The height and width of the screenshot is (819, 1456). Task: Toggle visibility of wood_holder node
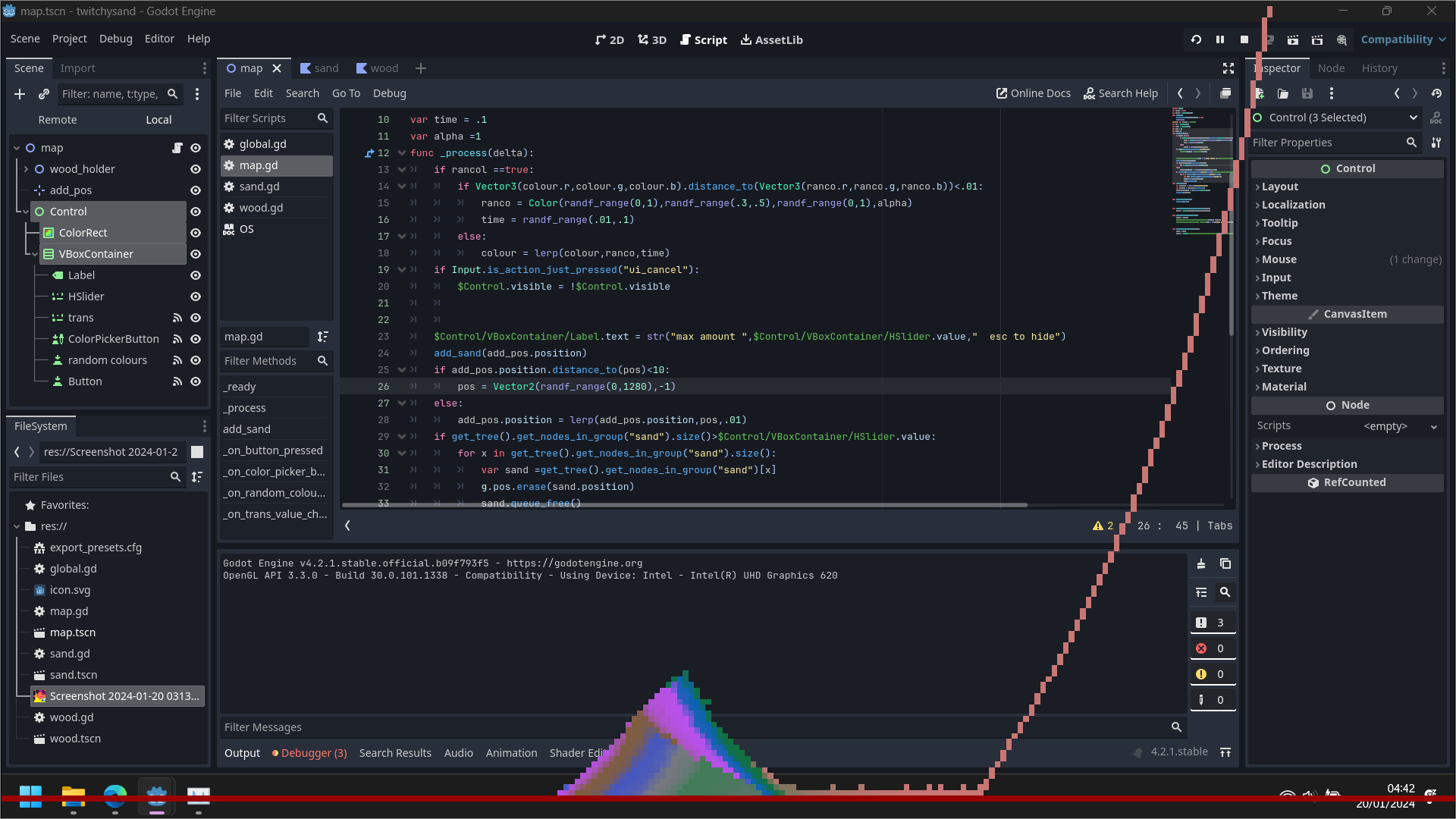click(196, 169)
